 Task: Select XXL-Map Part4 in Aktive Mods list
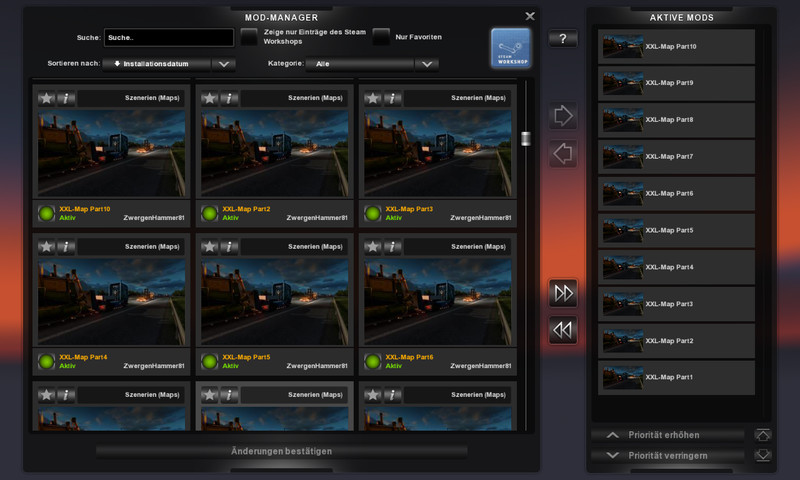pos(677,267)
